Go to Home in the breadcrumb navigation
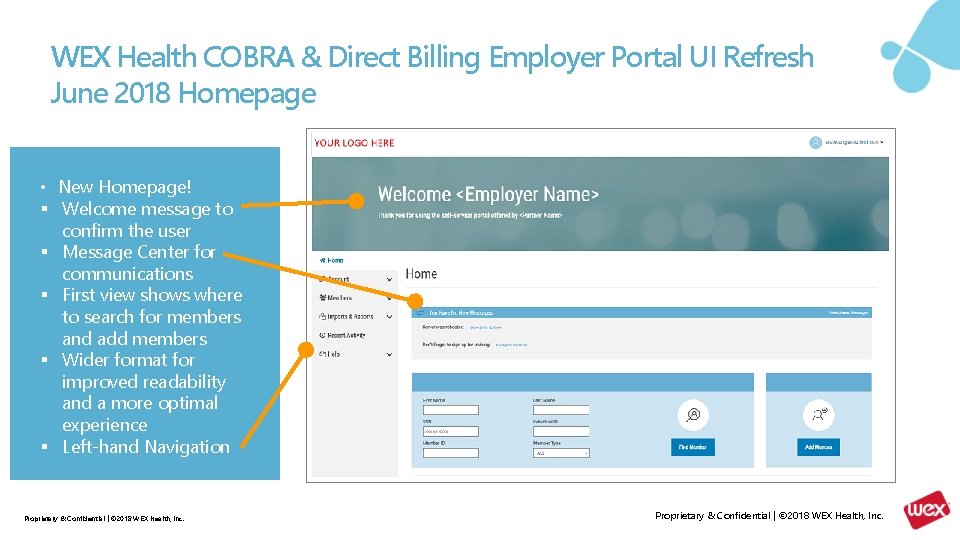This screenshot has width=960, height=540. click(332, 260)
